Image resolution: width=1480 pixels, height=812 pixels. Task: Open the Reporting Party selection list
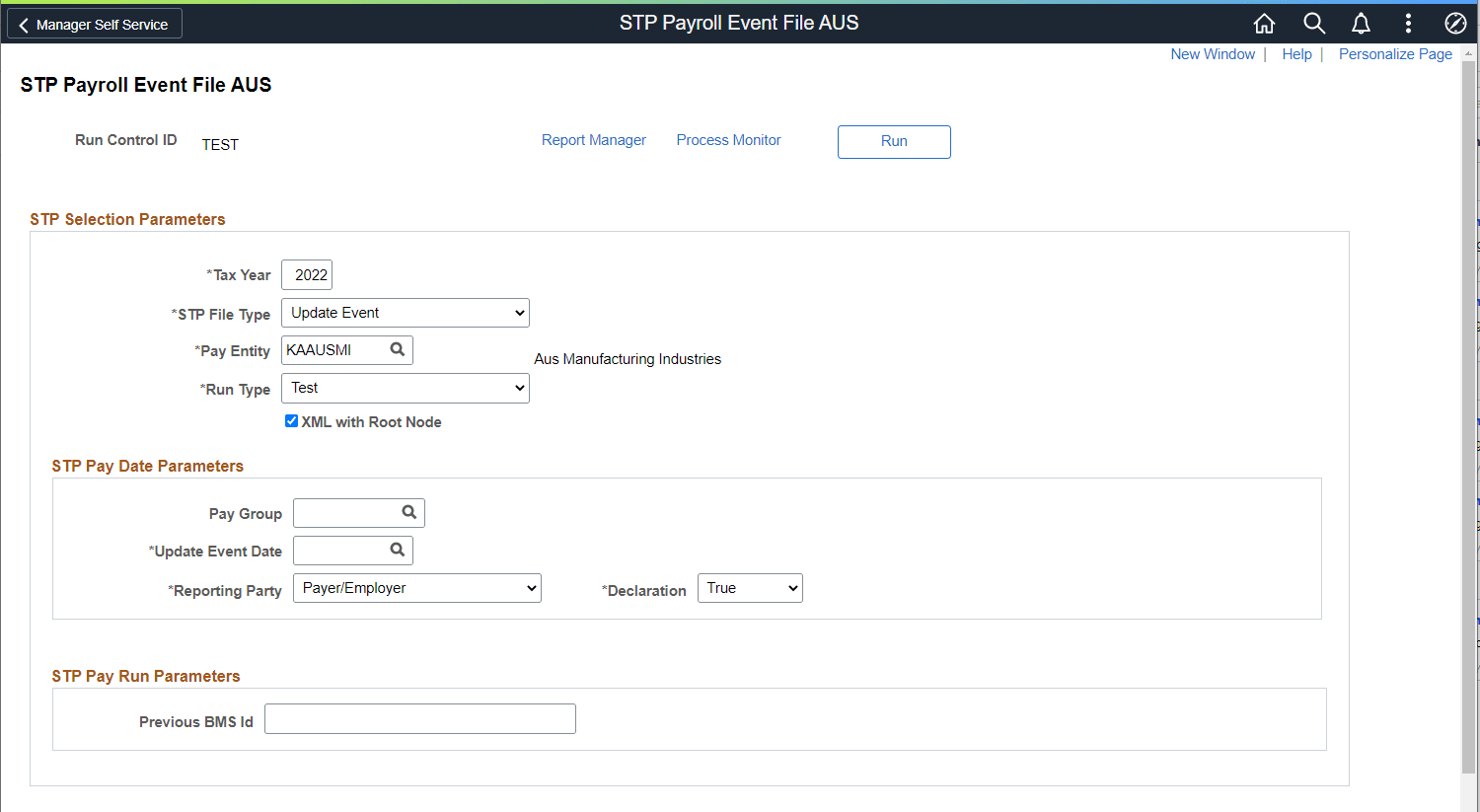(x=416, y=587)
